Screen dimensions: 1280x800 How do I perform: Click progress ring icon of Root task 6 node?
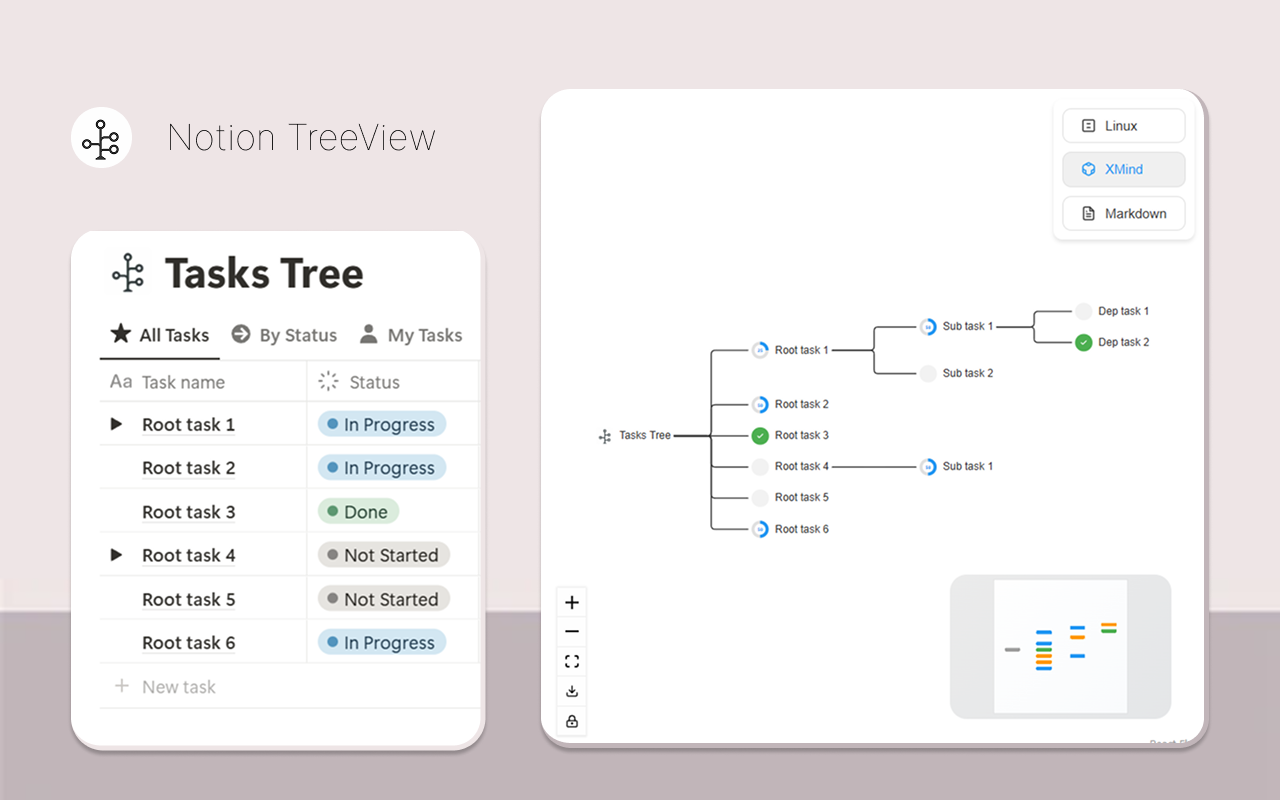click(x=760, y=529)
